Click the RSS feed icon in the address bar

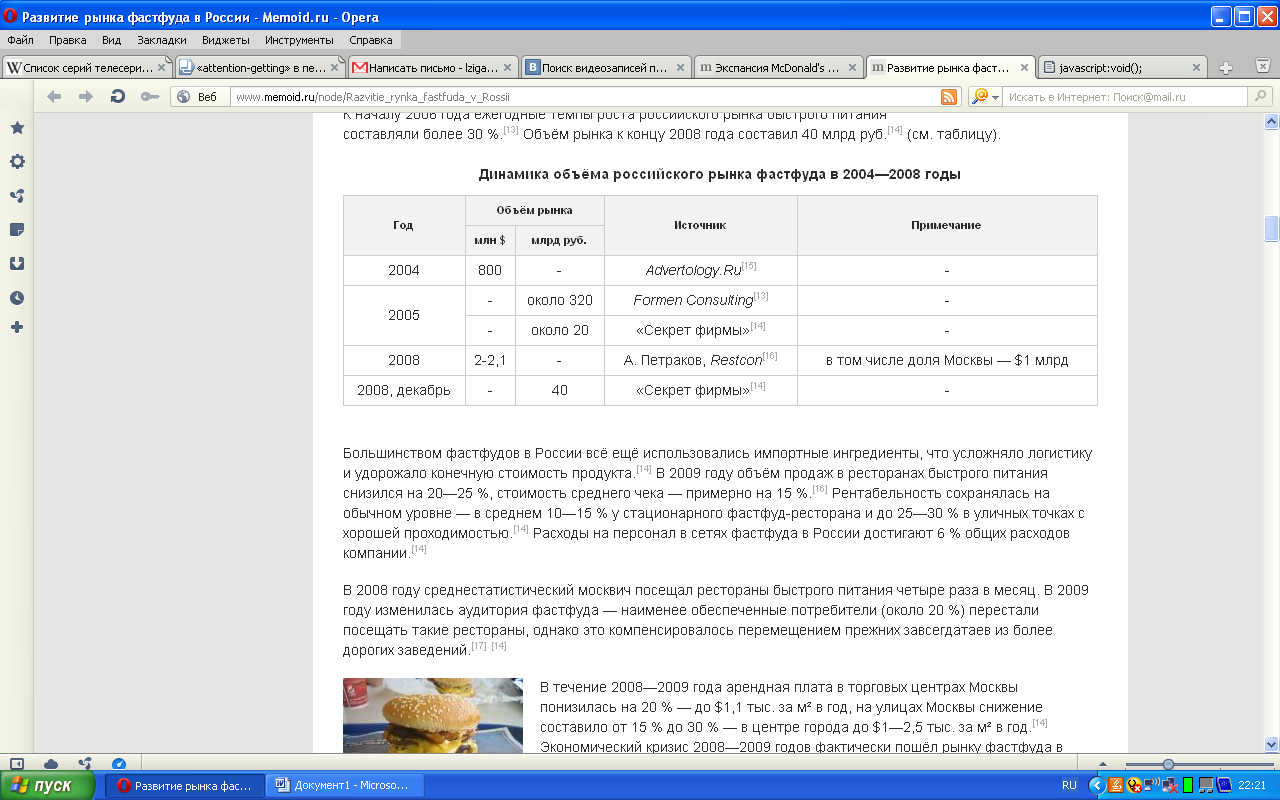949,97
